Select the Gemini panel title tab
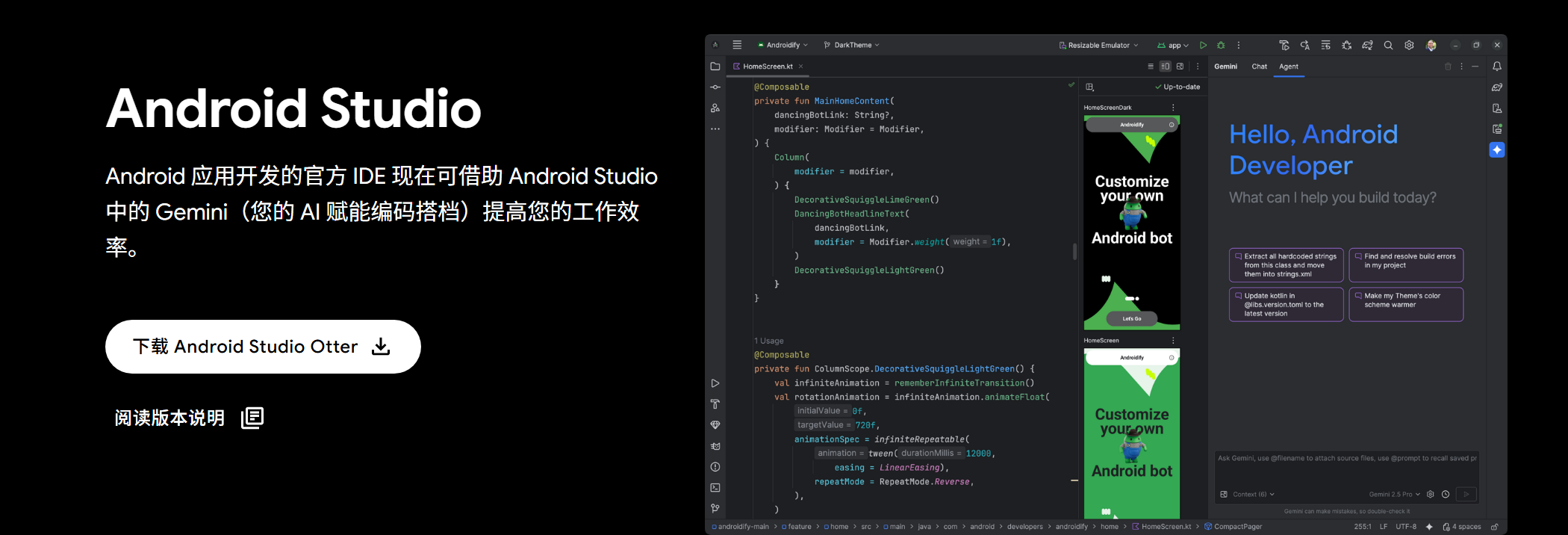 click(x=1225, y=67)
